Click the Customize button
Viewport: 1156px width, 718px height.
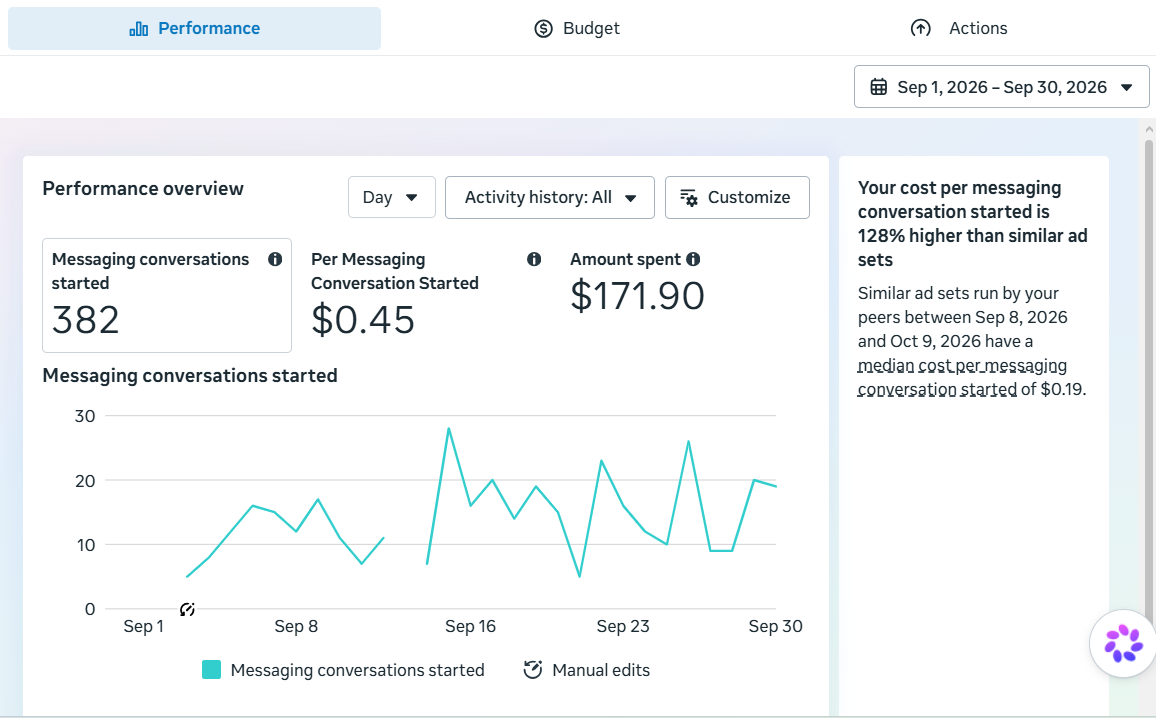pyautogui.click(x=737, y=198)
